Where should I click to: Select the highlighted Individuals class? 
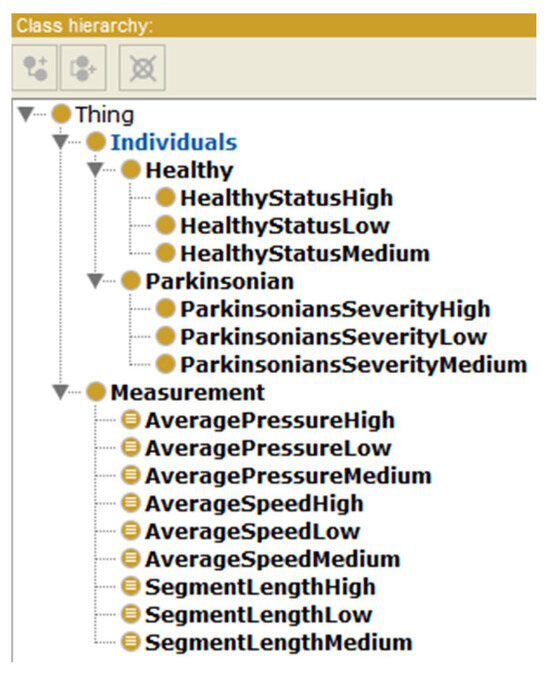coord(174,142)
